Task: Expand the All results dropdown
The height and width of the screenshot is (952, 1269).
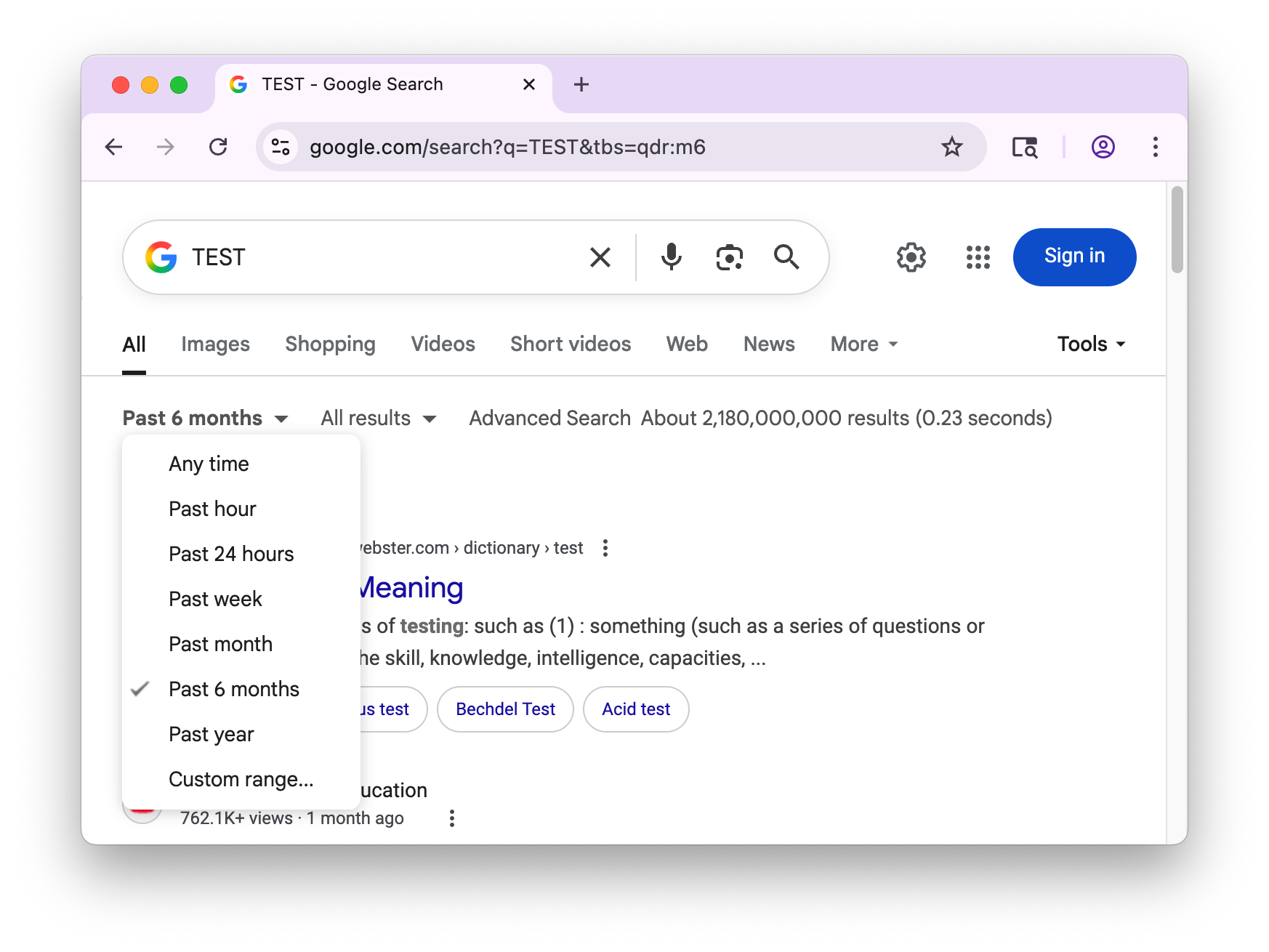Action: tap(378, 419)
